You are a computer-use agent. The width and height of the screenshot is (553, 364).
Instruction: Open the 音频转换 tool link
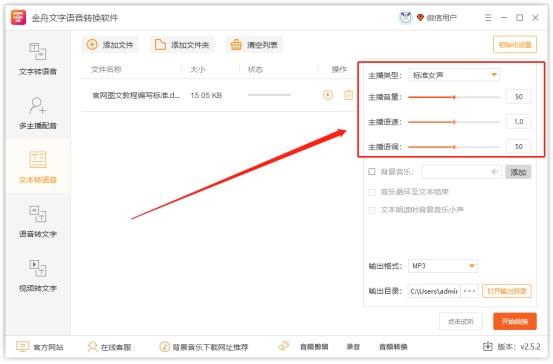(393, 347)
